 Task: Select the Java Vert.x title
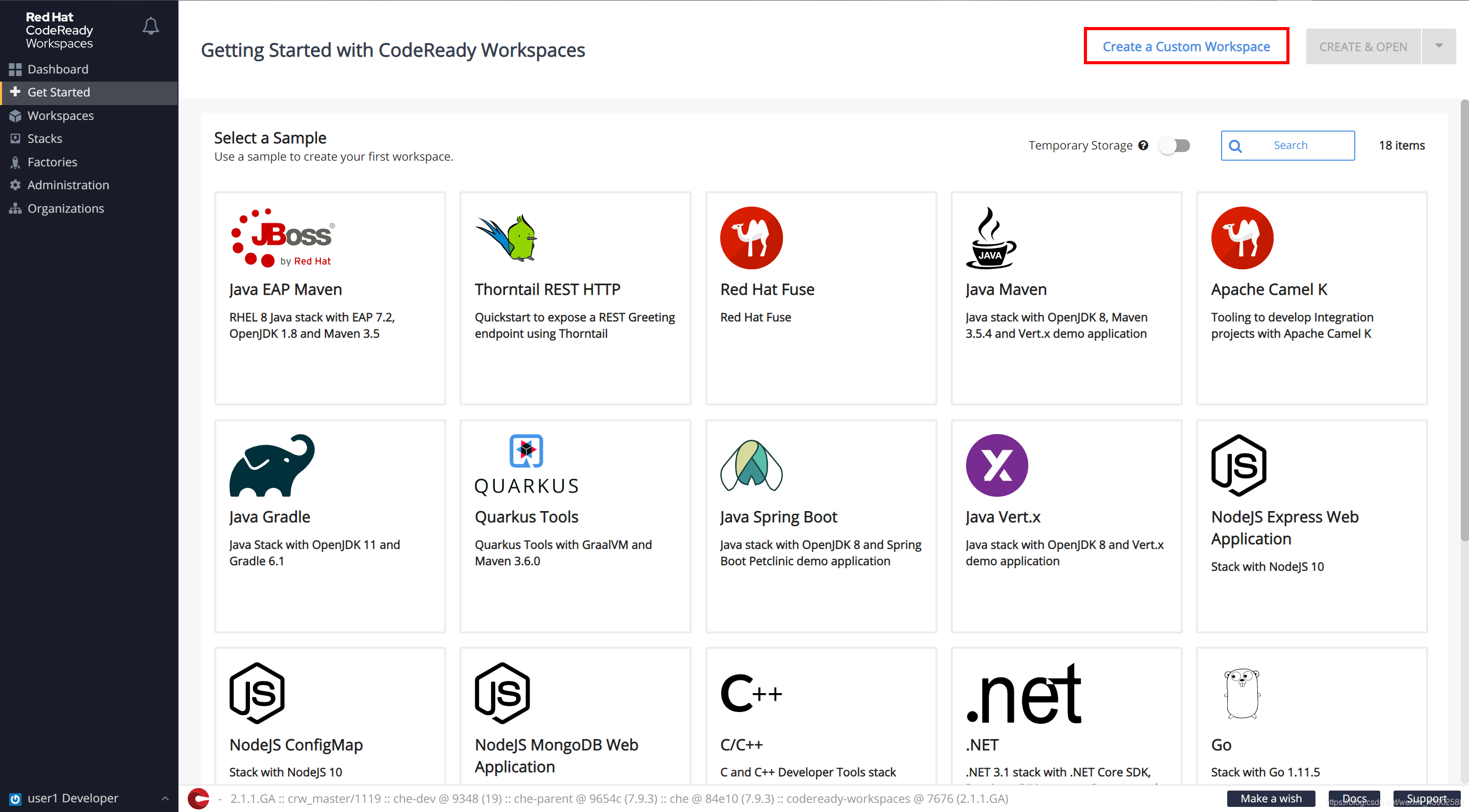click(1002, 517)
